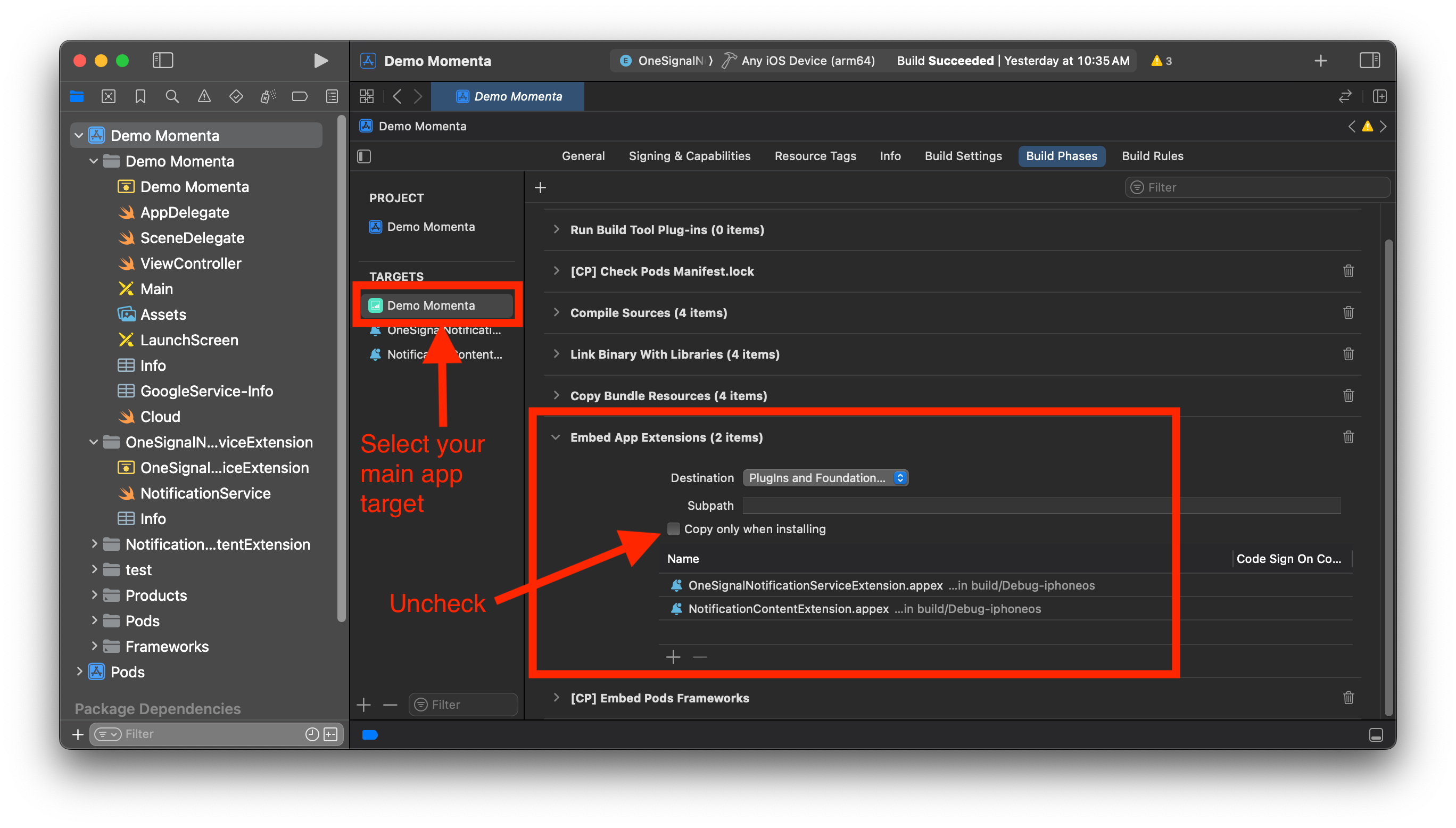Click the build phases Filter field

coord(1258,187)
